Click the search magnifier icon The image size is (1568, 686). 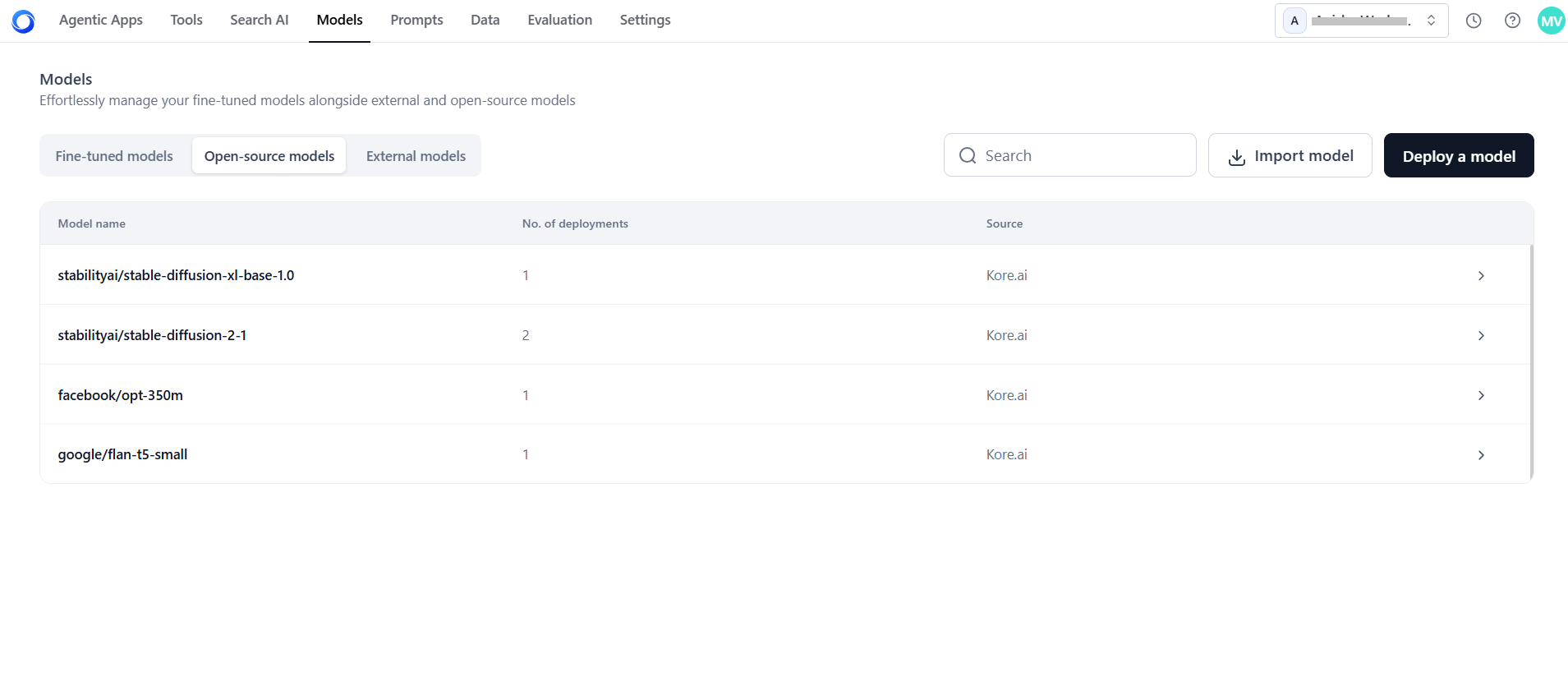coord(968,155)
